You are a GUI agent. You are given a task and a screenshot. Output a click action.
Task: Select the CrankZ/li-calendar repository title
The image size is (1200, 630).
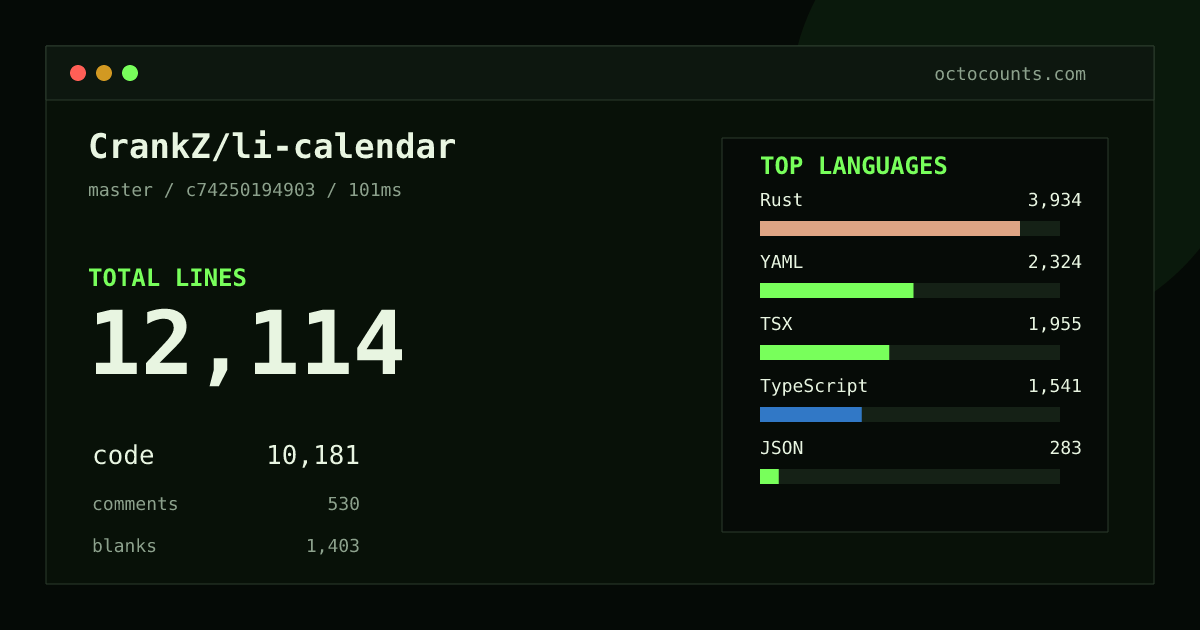click(x=272, y=147)
